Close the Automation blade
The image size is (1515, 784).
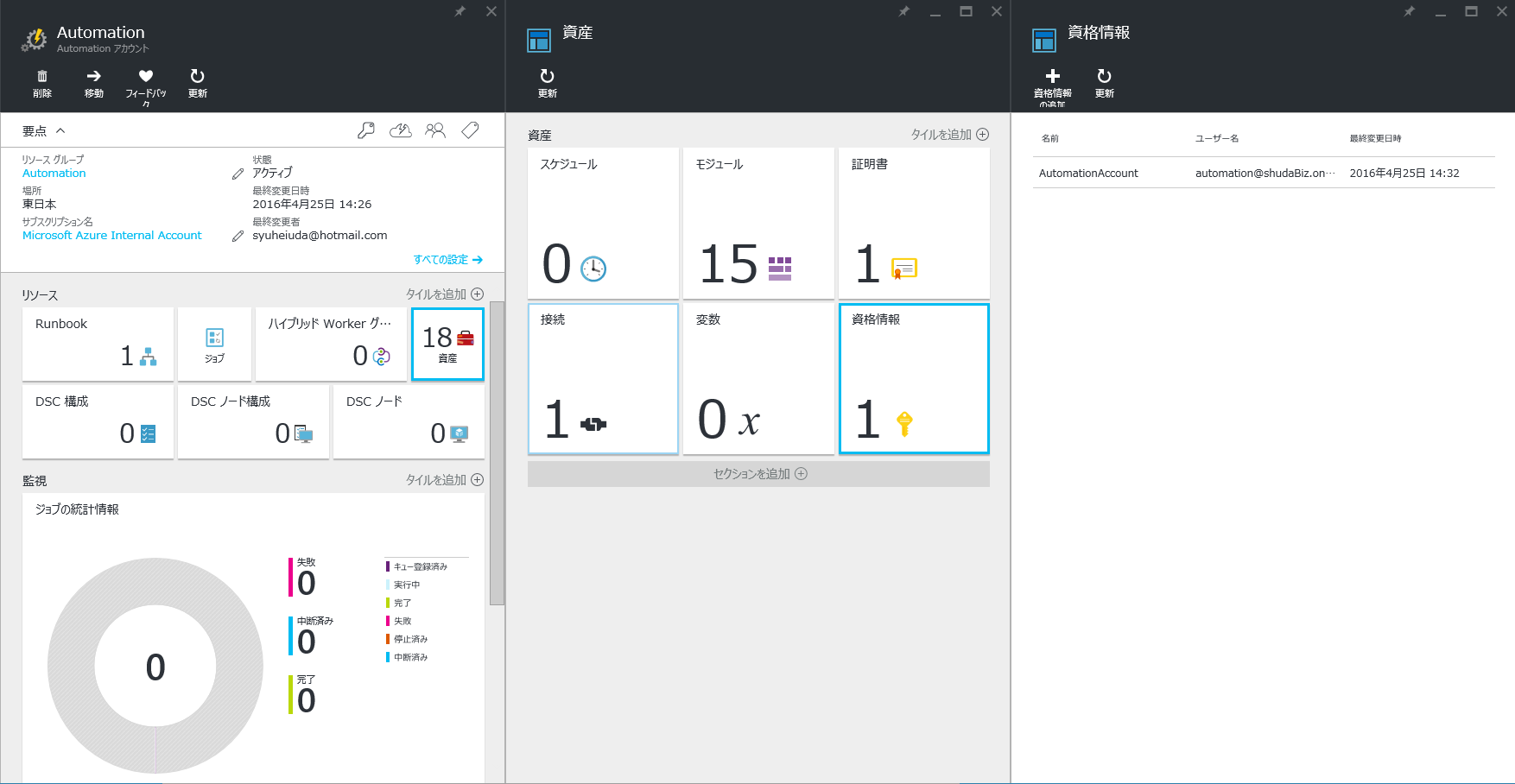[x=491, y=11]
